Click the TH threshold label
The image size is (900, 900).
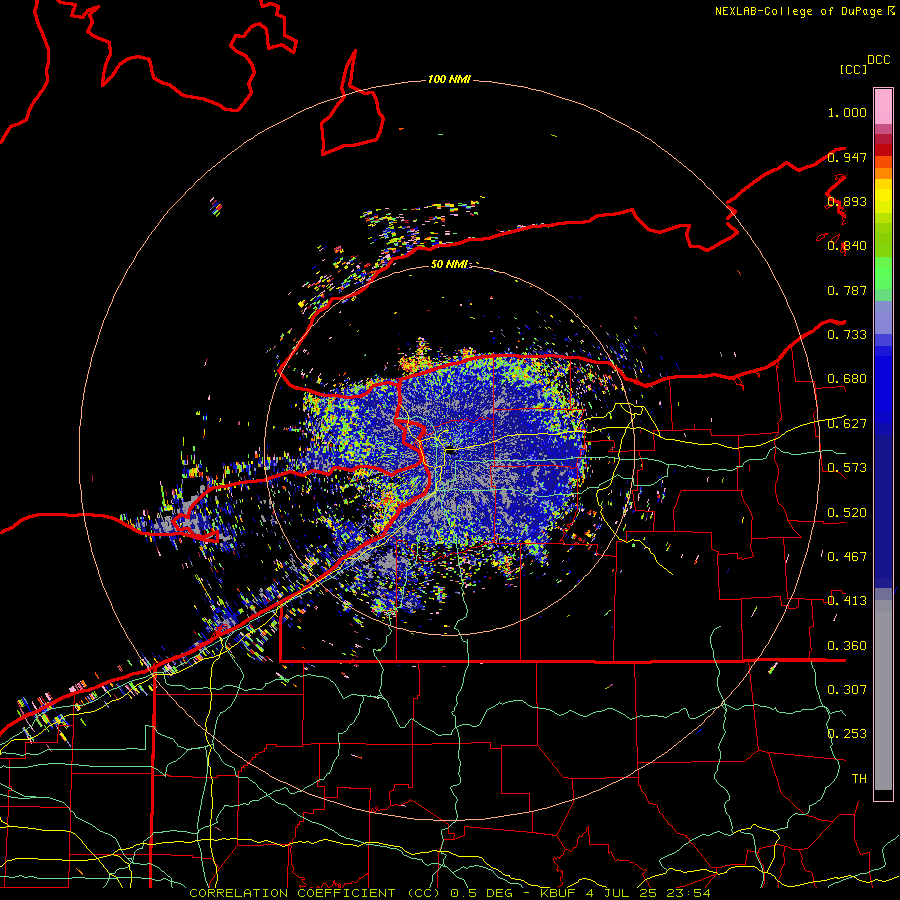(859, 779)
